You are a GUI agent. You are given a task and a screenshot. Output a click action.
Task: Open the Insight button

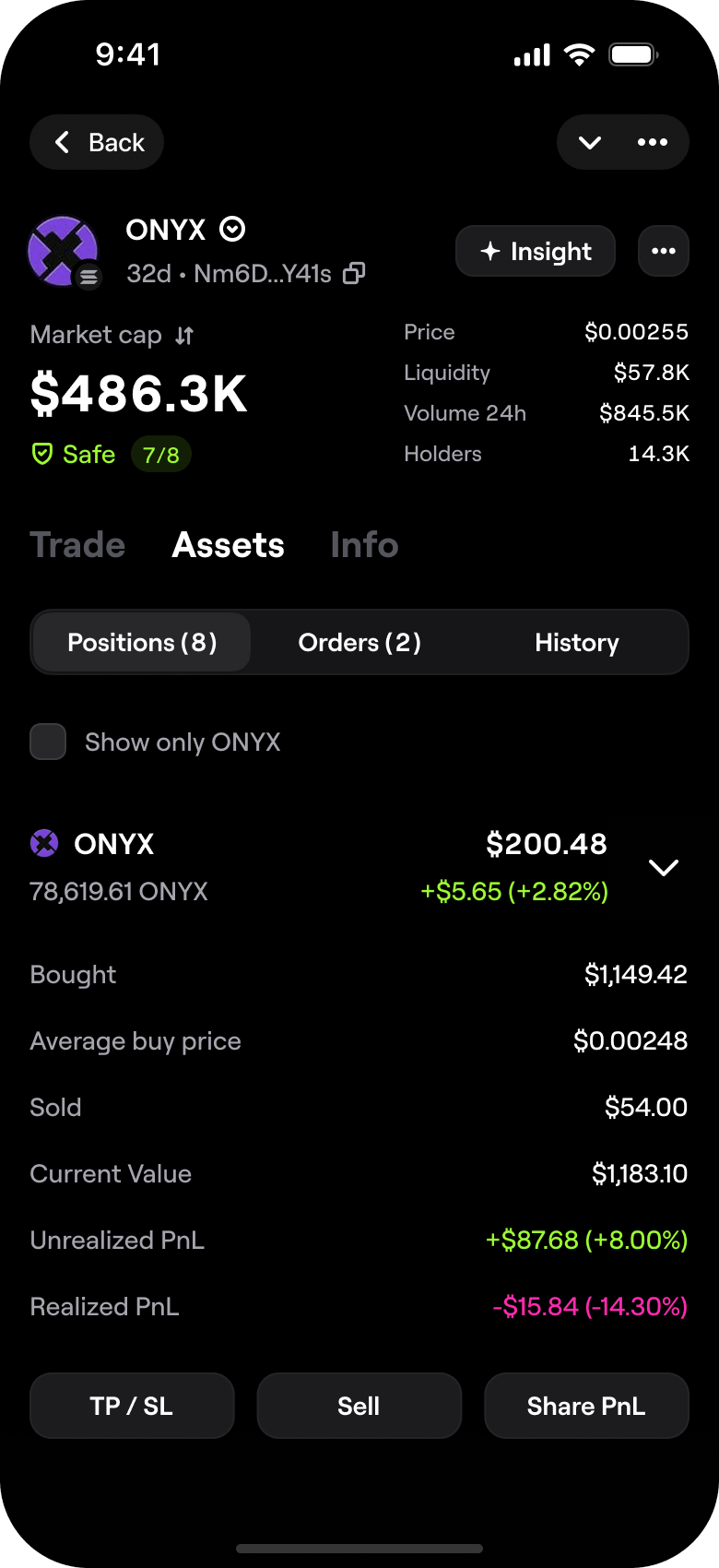[536, 251]
